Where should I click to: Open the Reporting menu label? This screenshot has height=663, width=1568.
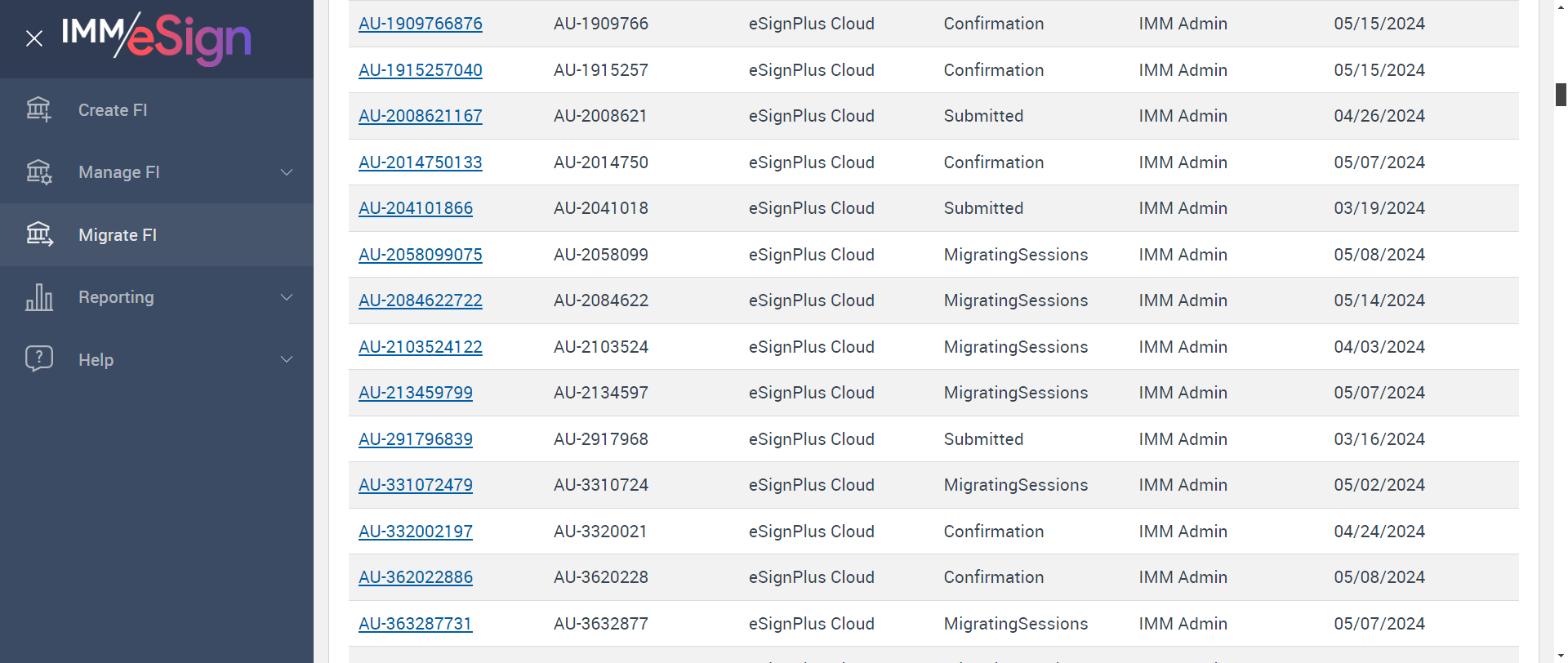[x=116, y=297]
